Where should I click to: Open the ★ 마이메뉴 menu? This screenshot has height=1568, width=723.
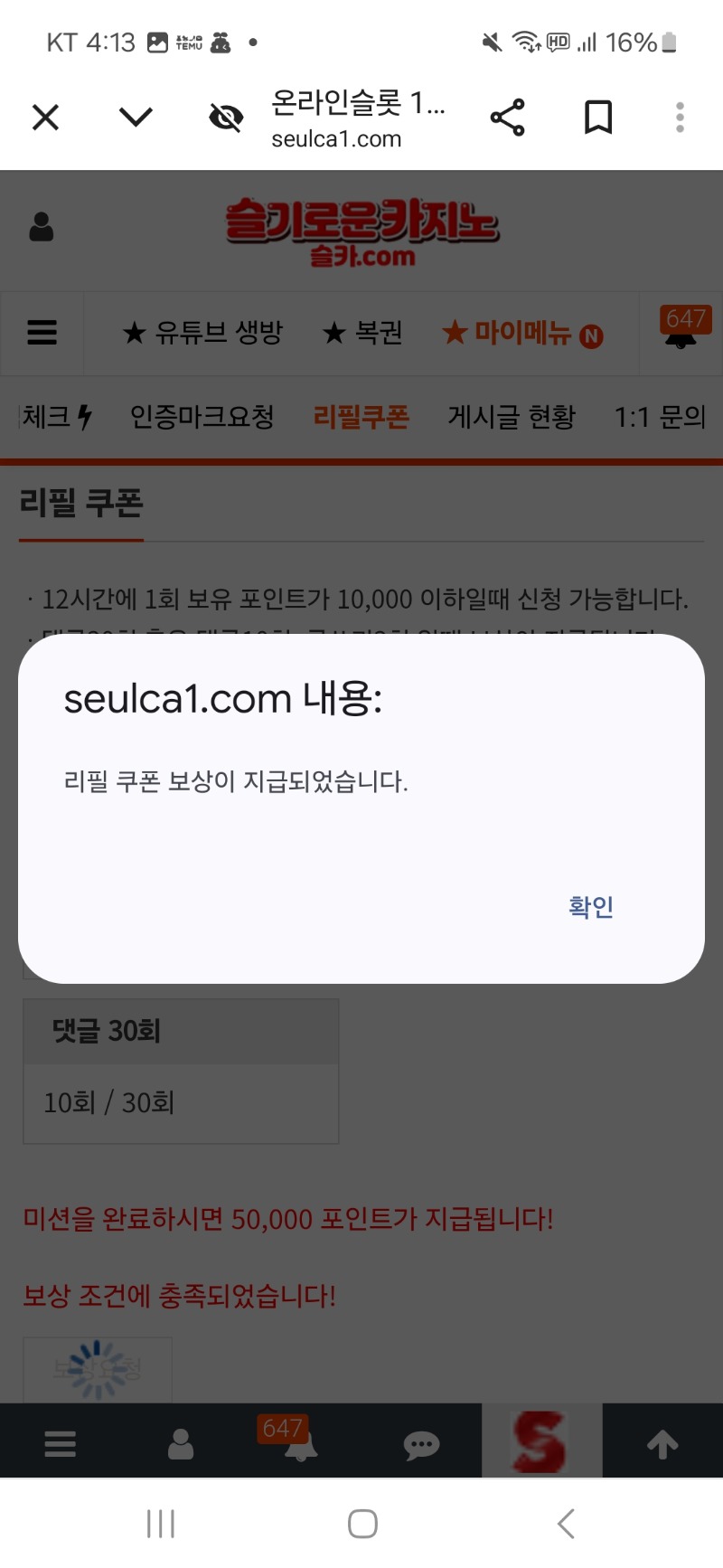[522, 333]
